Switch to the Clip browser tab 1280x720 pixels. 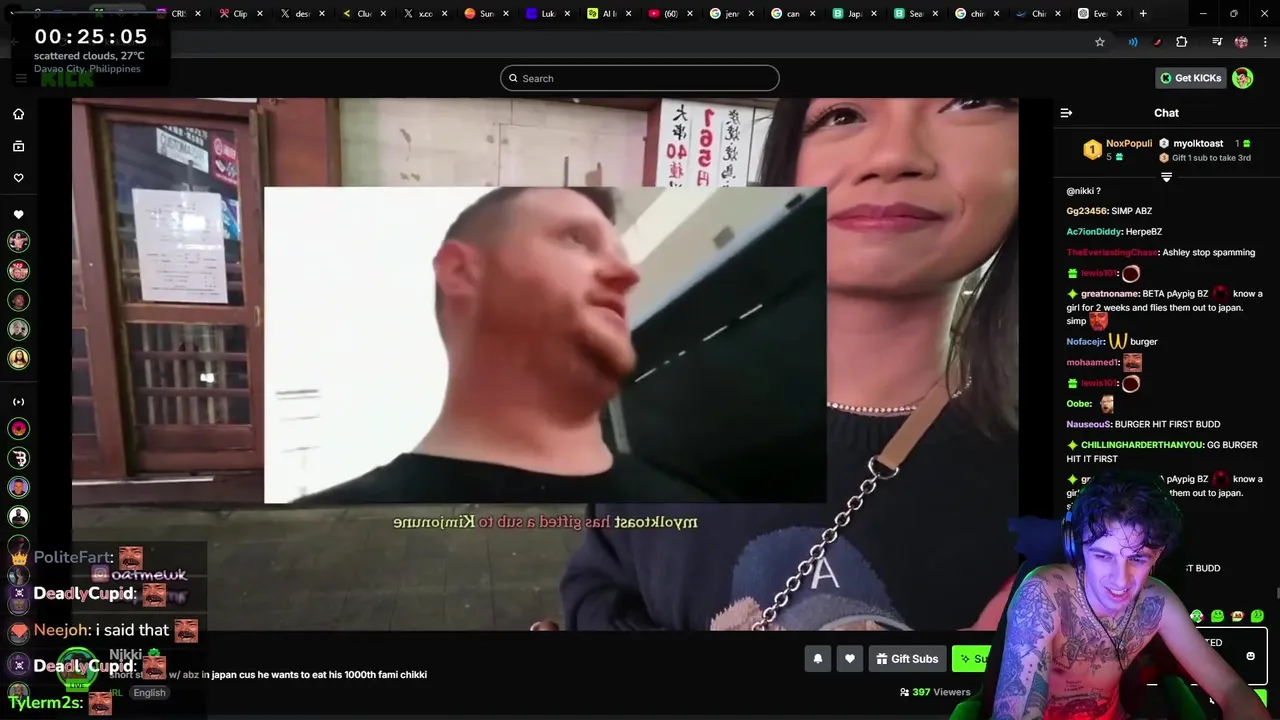[240, 14]
